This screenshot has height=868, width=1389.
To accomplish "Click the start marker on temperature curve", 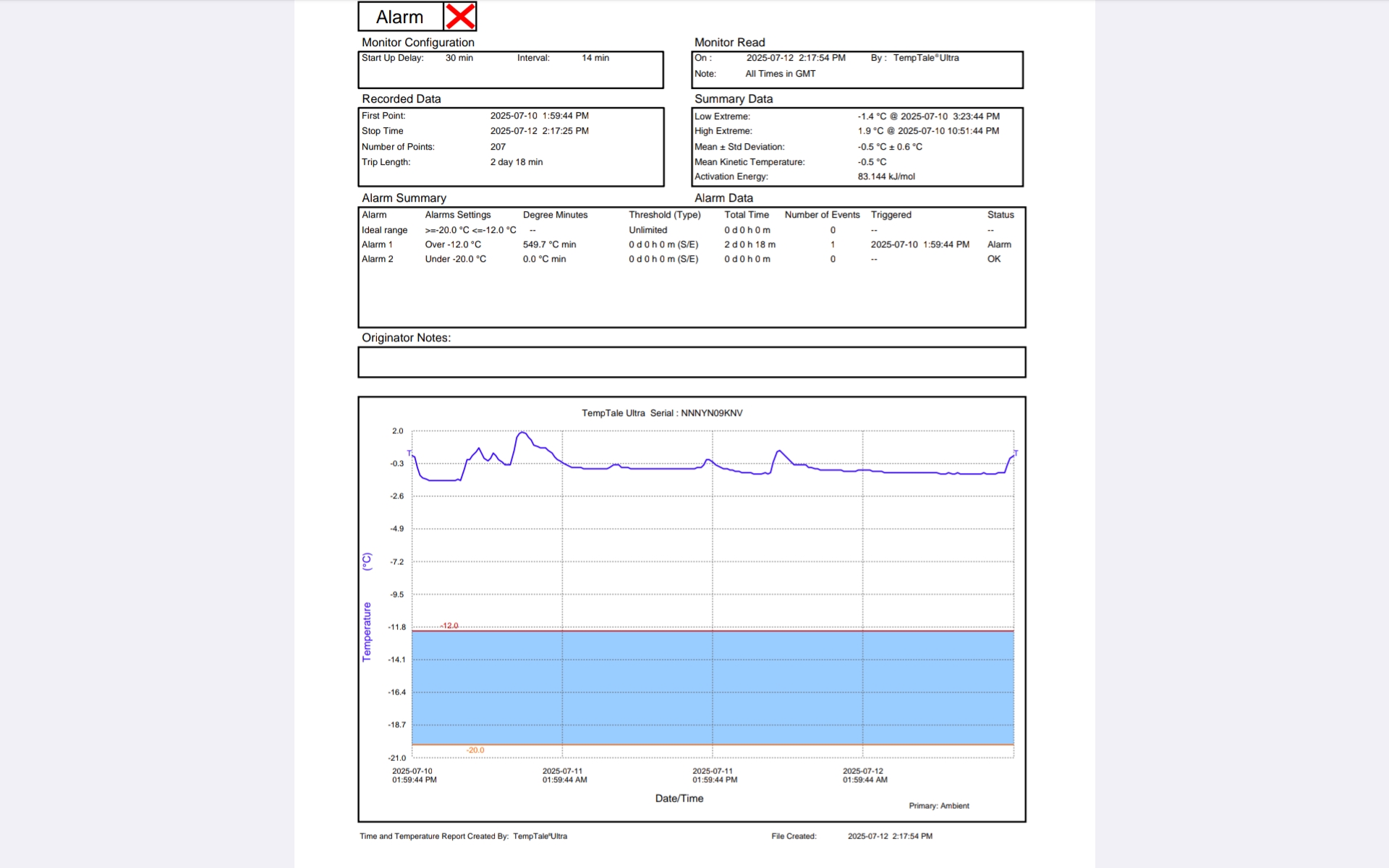I will [x=409, y=453].
